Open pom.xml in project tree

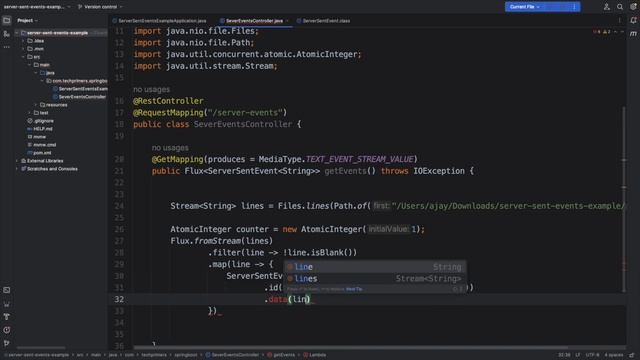tap(39, 153)
